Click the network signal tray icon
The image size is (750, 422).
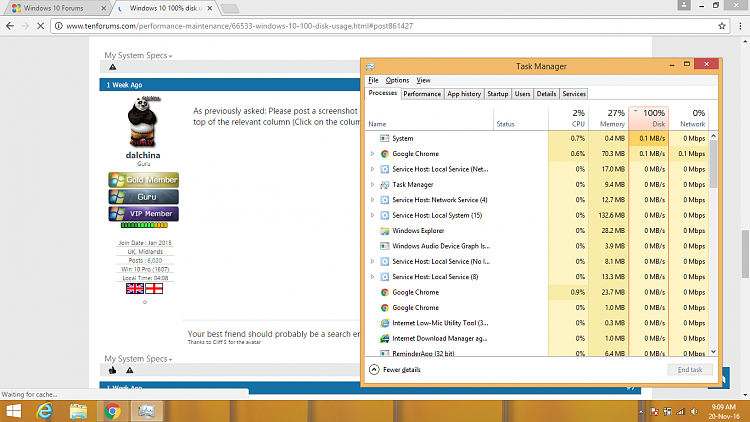point(681,411)
